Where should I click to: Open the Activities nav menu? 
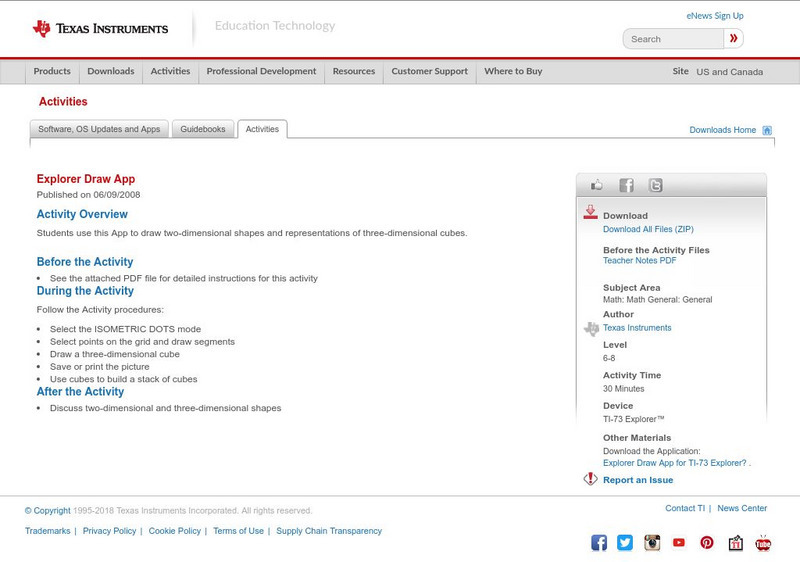[x=170, y=71]
